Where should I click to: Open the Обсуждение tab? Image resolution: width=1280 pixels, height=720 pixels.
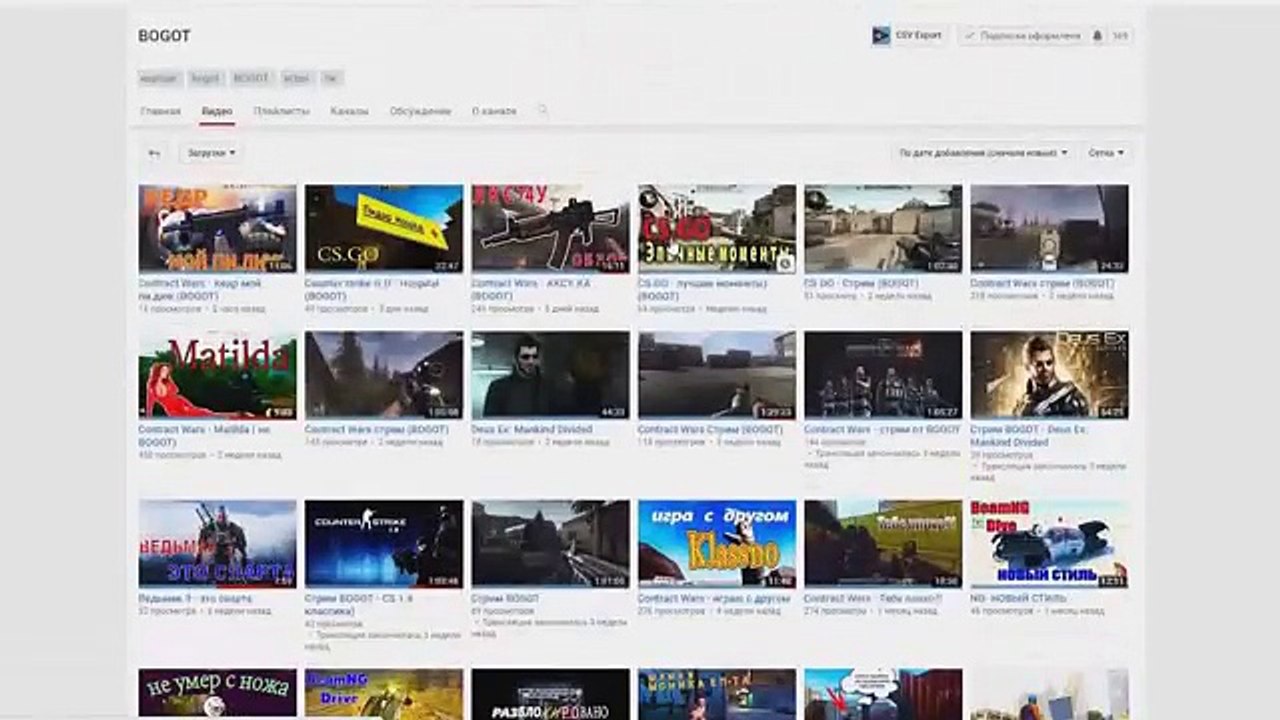tap(420, 111)
